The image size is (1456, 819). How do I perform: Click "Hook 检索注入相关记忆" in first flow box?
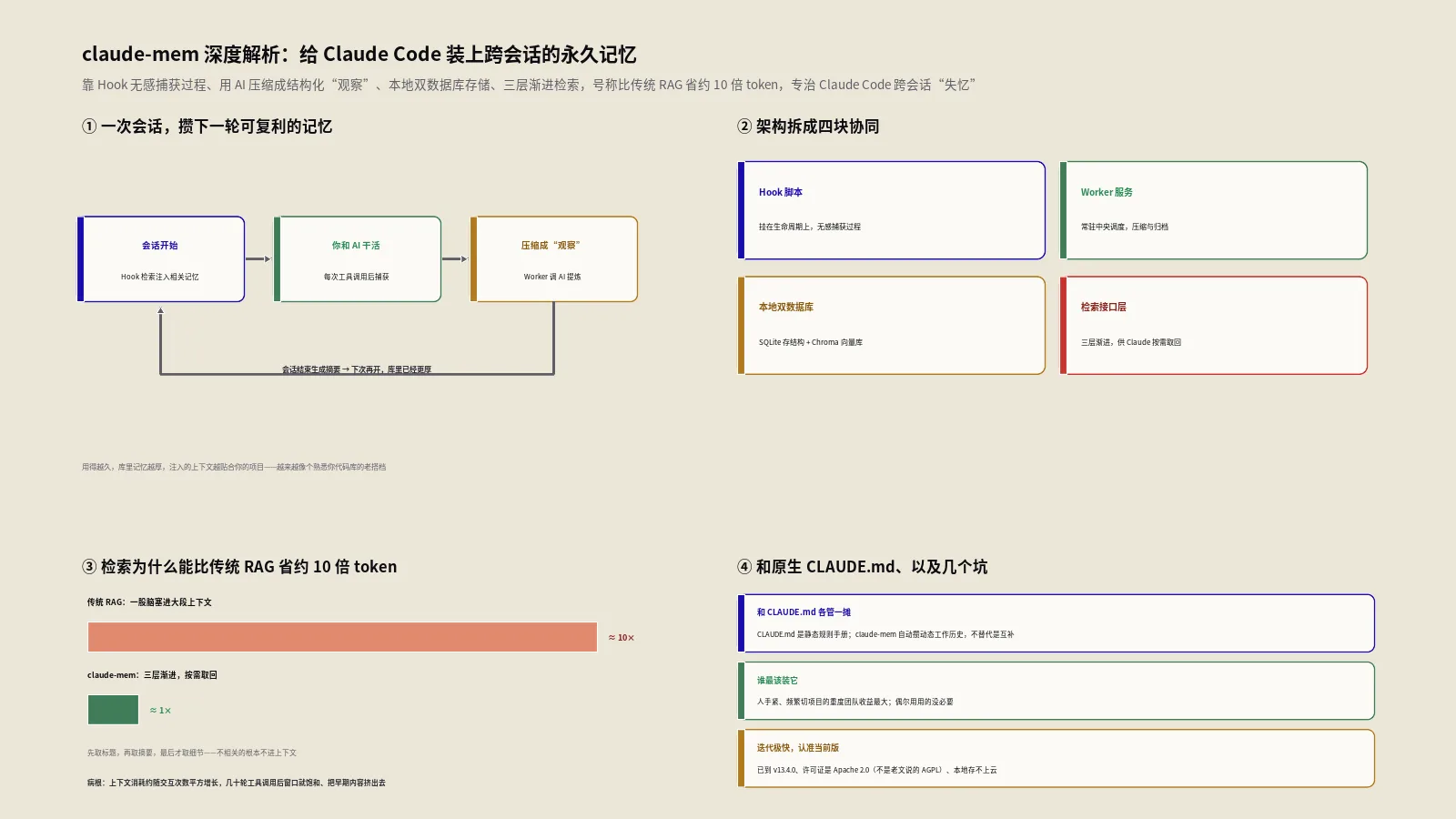tap(160, 277)
